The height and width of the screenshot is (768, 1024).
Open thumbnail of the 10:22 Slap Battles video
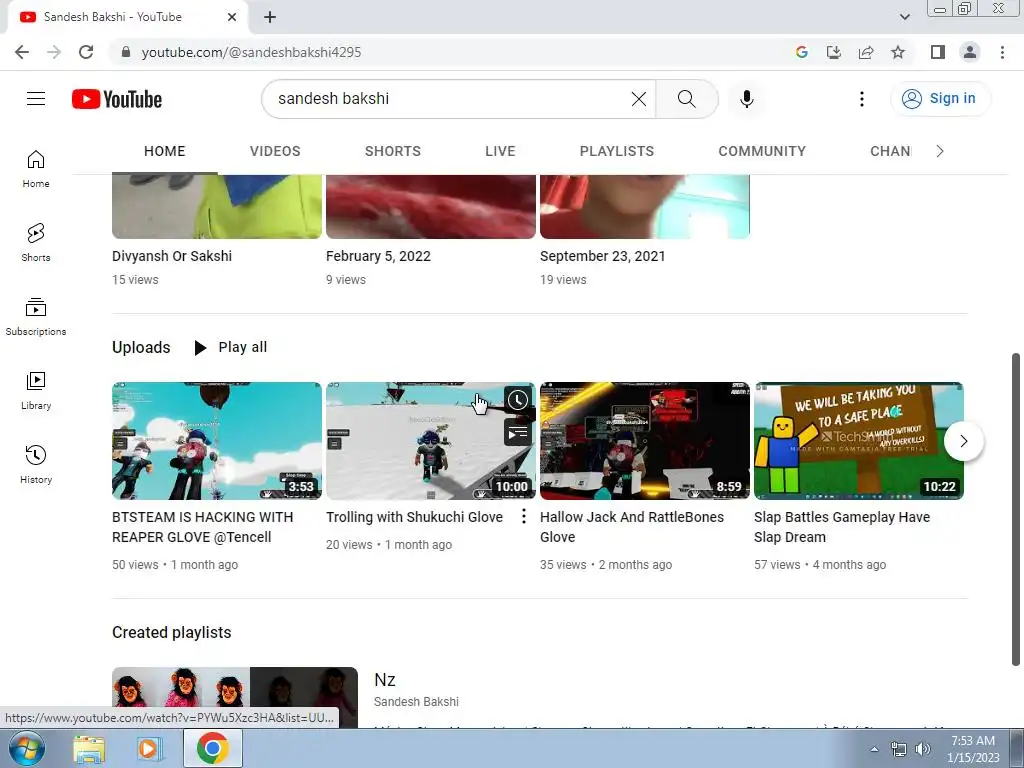[859, 441]
